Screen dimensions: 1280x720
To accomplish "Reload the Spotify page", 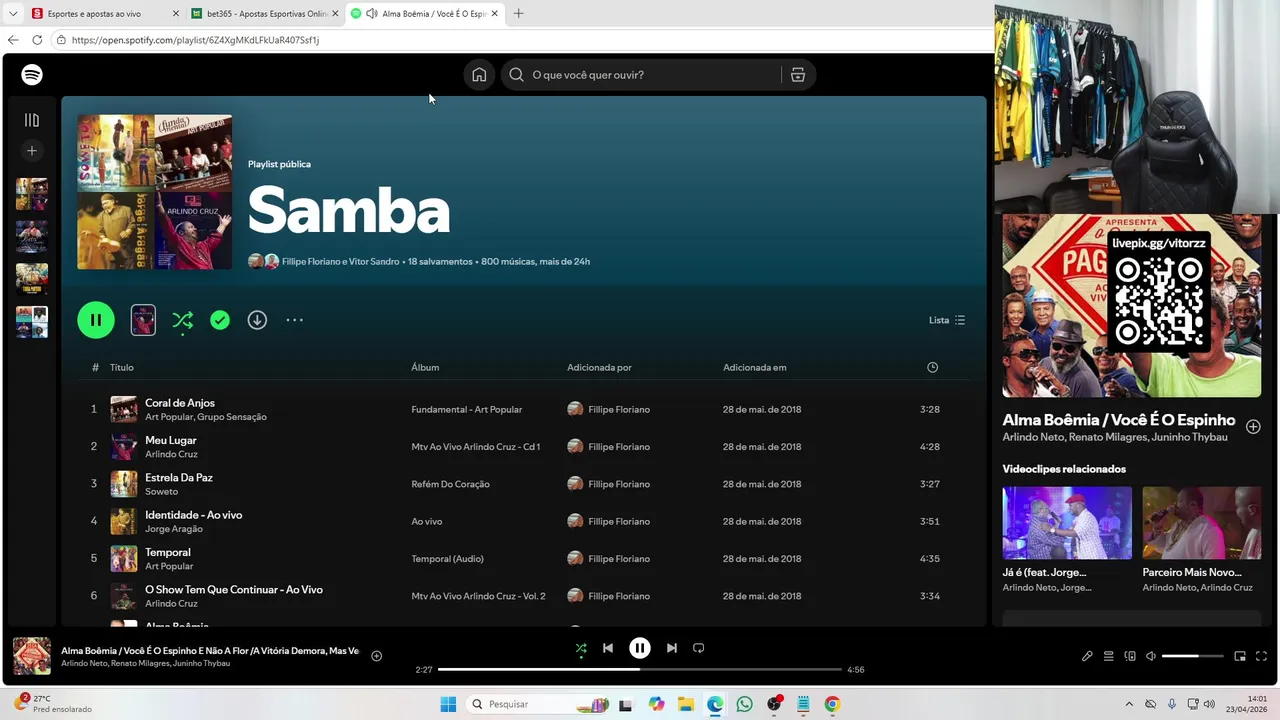I will pyautogui.click(x=37, y=40).
